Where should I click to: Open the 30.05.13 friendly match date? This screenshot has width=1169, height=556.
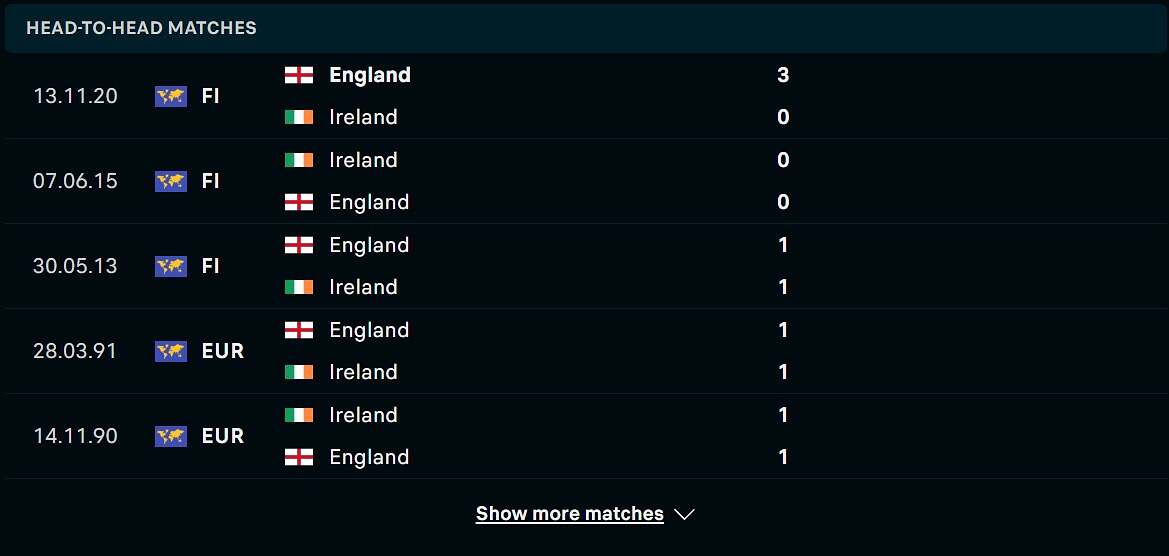(x=75, y=266)
